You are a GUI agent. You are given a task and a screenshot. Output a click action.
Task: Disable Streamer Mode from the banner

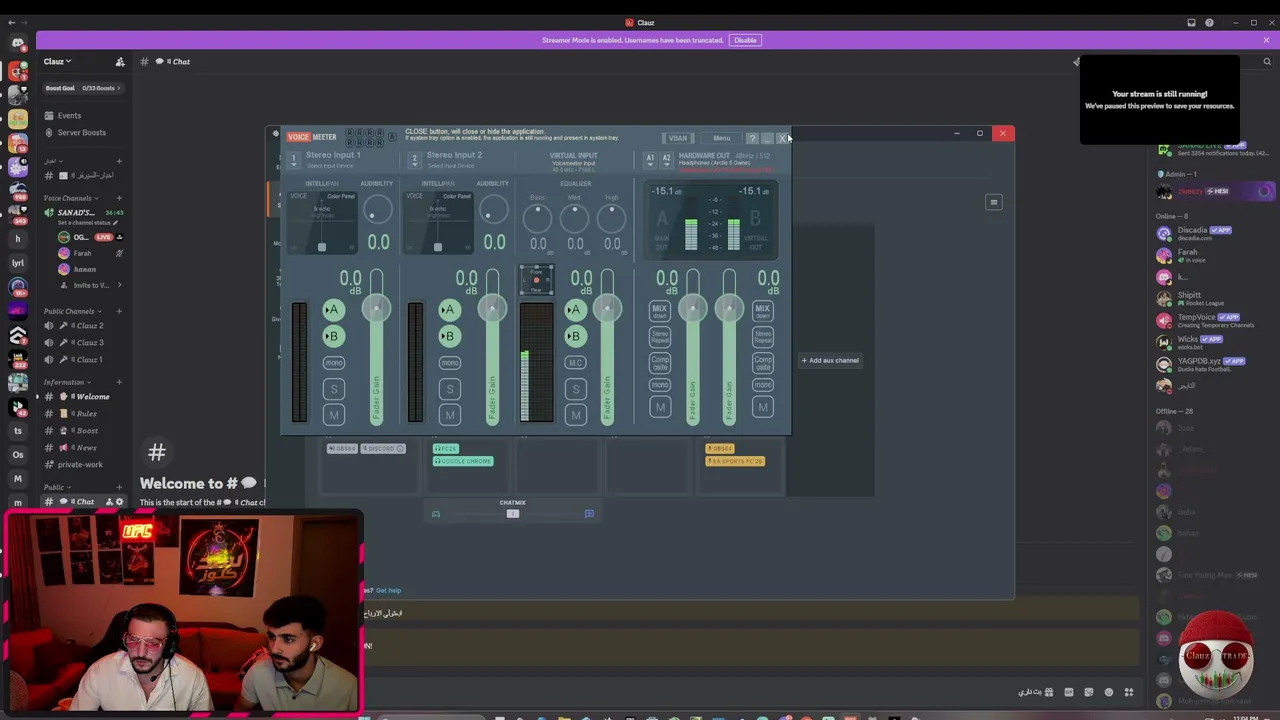(745, 40)
